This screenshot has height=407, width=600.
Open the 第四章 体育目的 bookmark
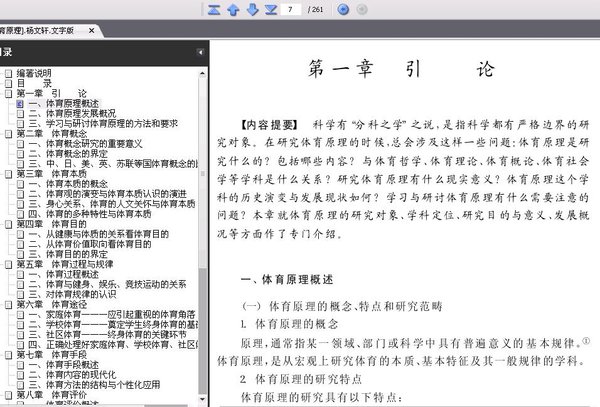point(52,224)
